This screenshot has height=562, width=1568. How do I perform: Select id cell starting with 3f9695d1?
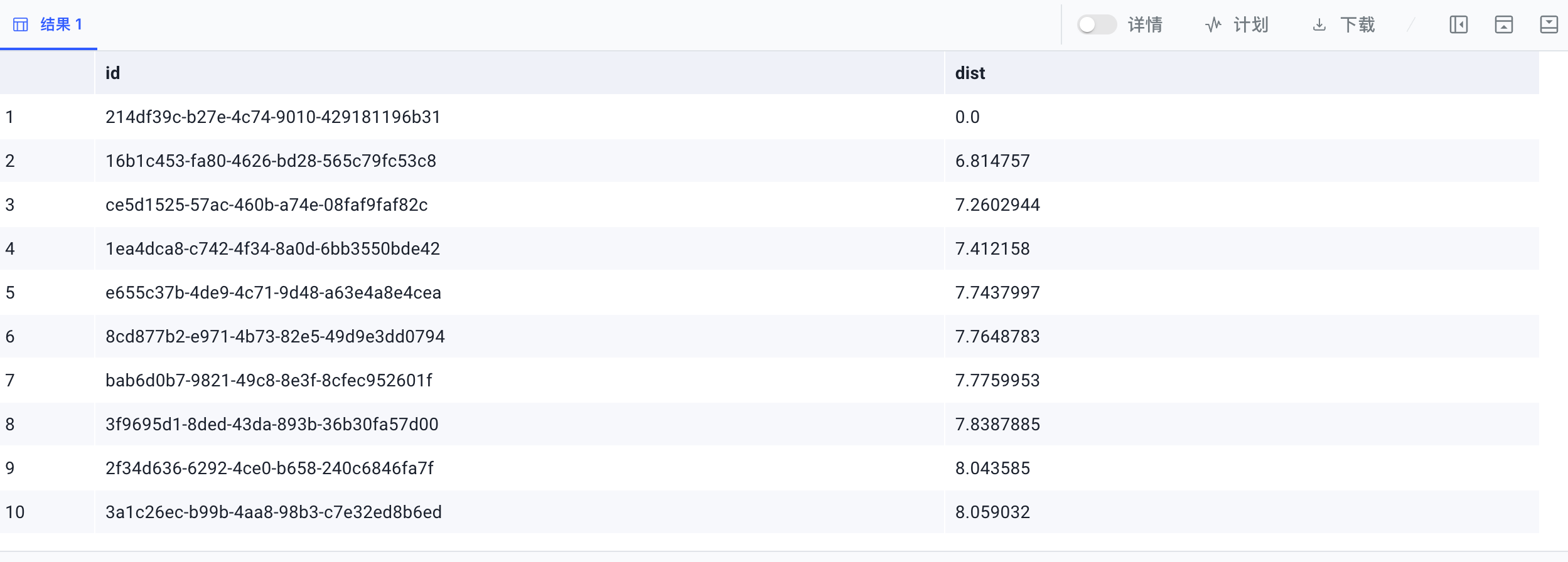tap(272, 425)
